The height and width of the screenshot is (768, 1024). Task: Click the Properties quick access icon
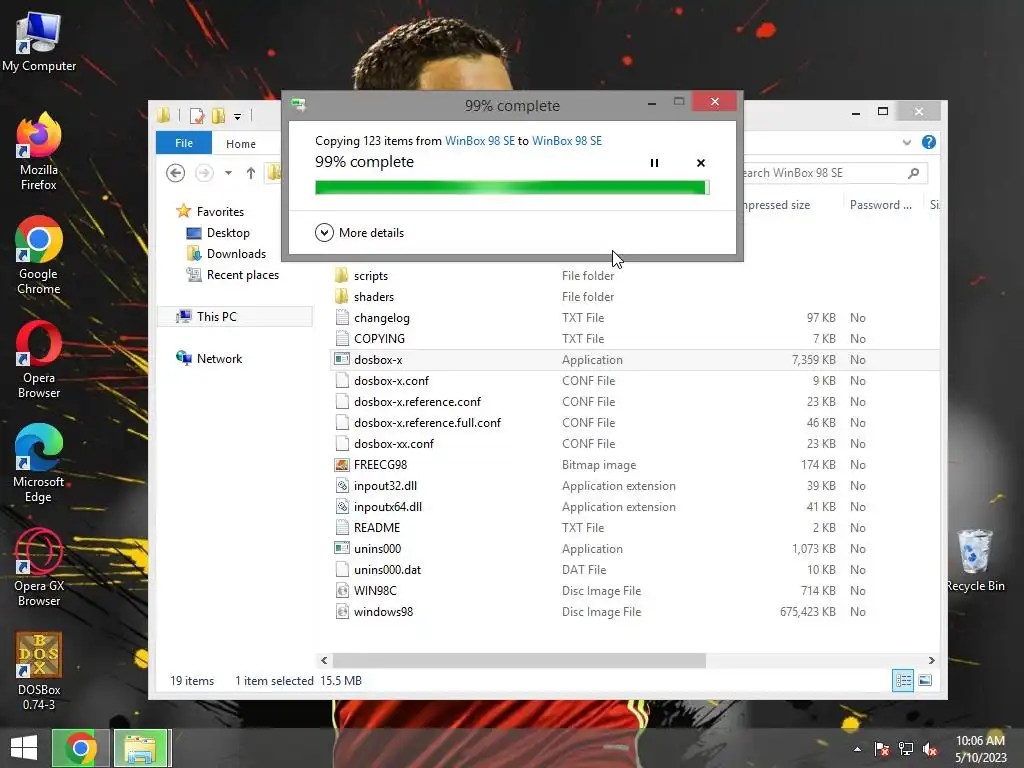[197, 116]
